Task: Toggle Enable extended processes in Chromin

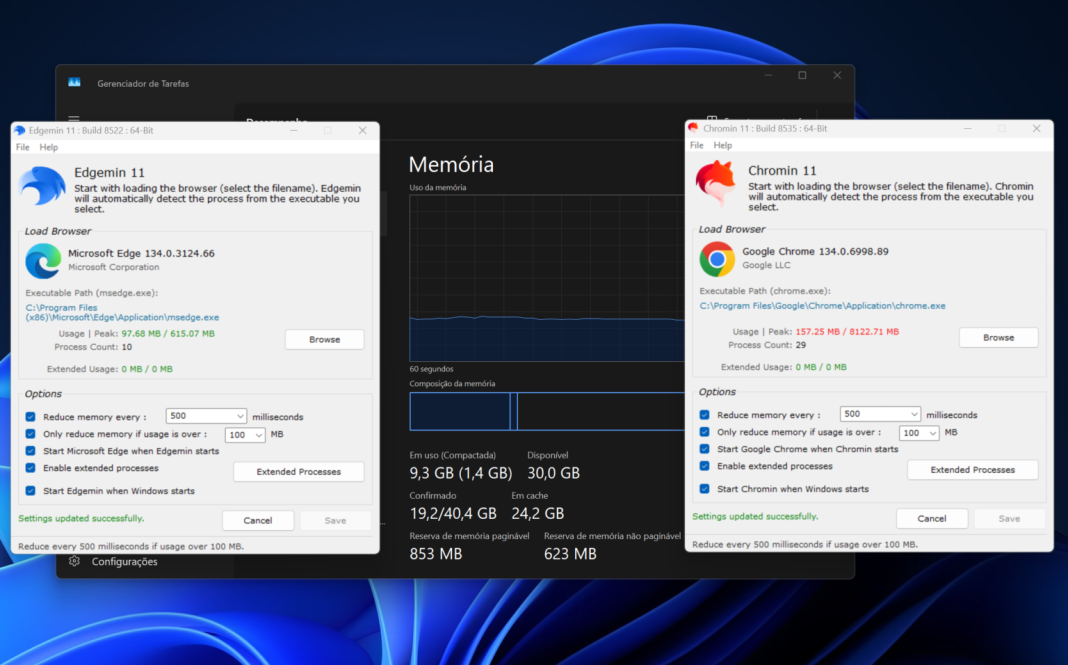Action: (x=705, y=466)
